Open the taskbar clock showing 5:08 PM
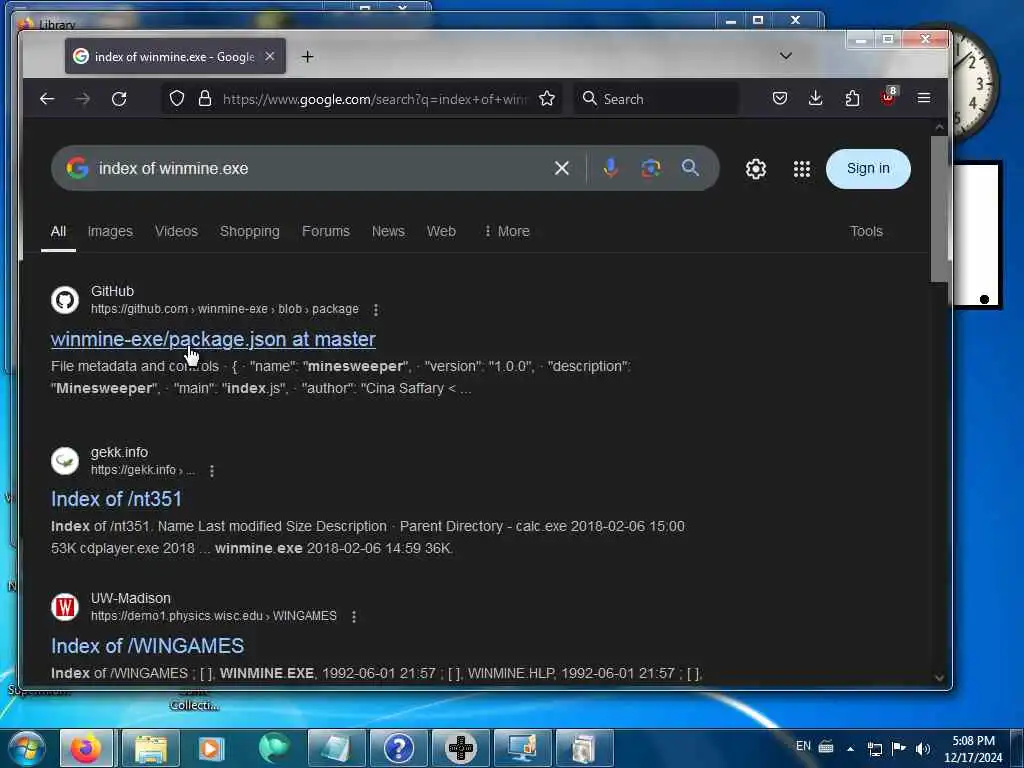The height and width of the screenshot is (768, 1024). pos(973,748)
